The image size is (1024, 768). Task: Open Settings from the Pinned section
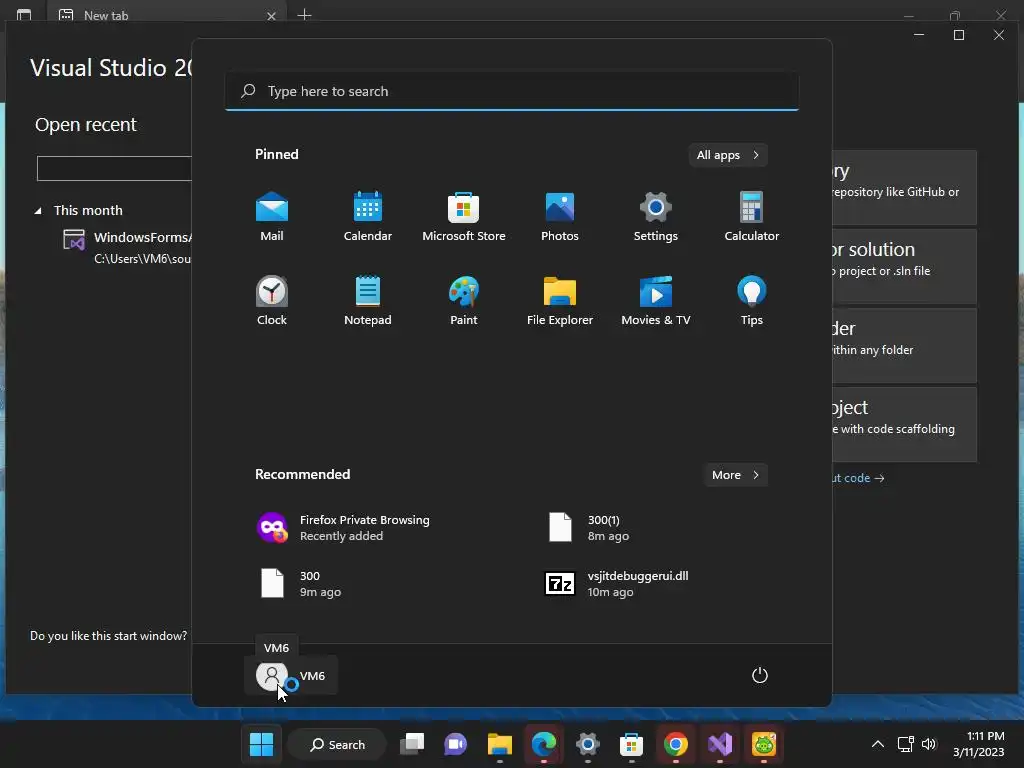tap(656, 217)
